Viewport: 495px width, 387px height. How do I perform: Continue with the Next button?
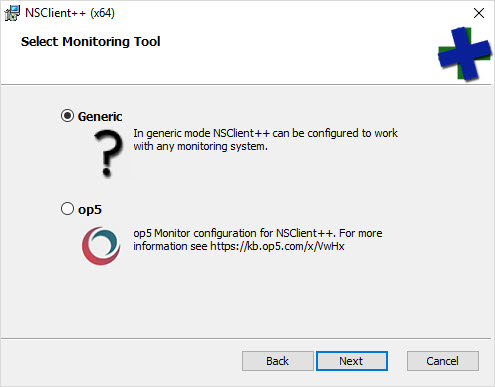[352, 361]
